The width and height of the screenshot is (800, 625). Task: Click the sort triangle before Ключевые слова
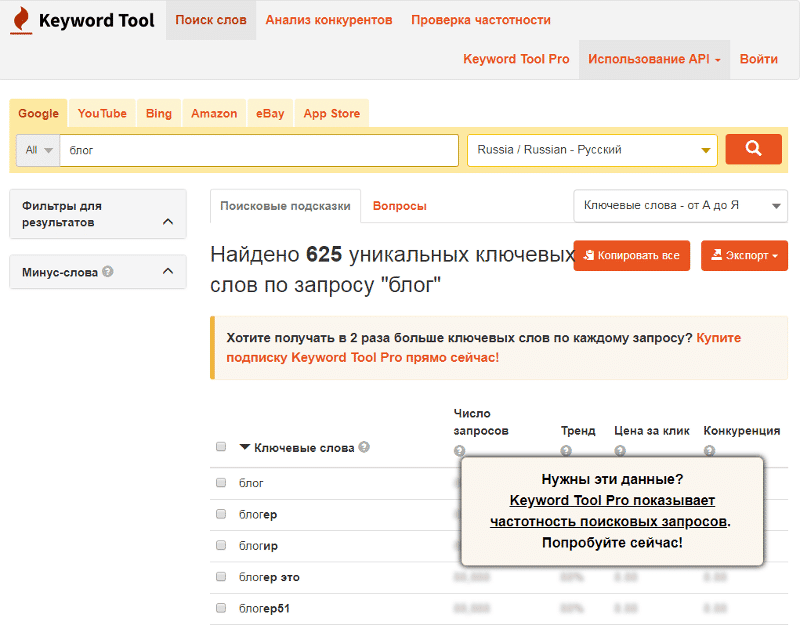[245, 448]
